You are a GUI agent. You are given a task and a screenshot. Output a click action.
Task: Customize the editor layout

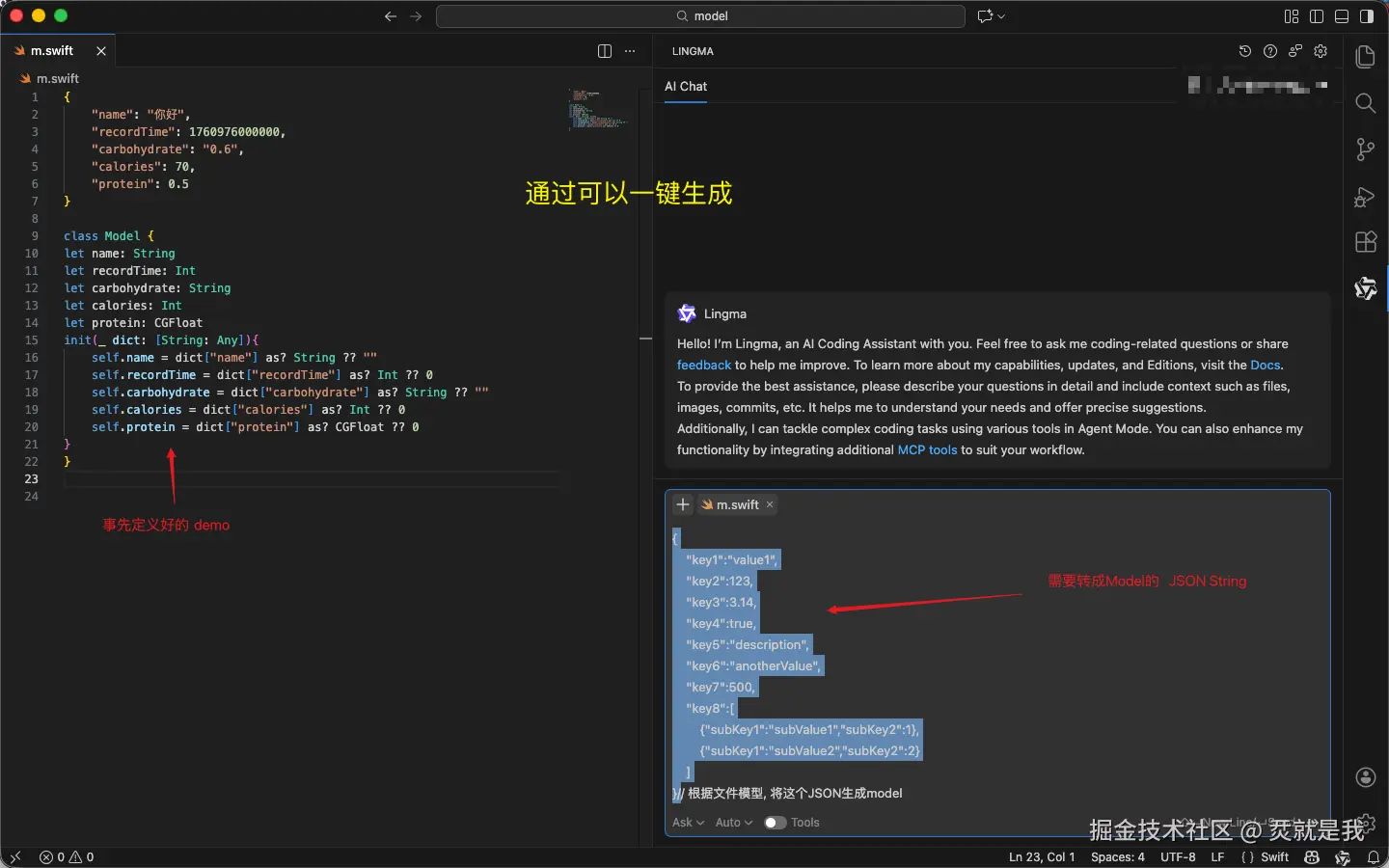tap(1292, 16)
